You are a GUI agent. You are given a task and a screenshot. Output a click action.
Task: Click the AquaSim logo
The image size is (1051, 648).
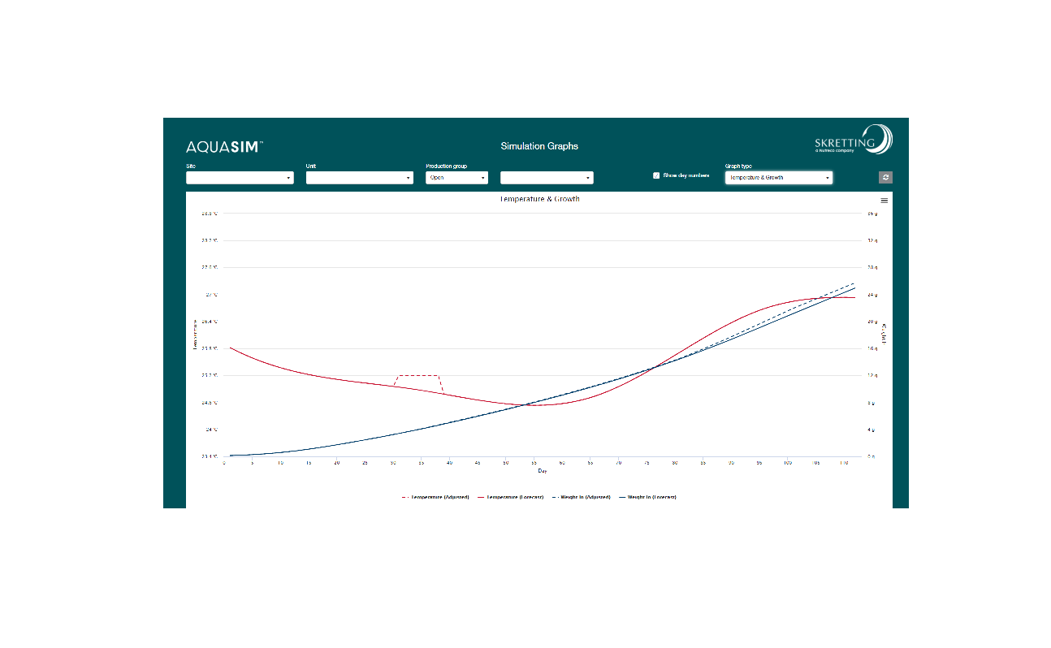(x=224, y=147)
